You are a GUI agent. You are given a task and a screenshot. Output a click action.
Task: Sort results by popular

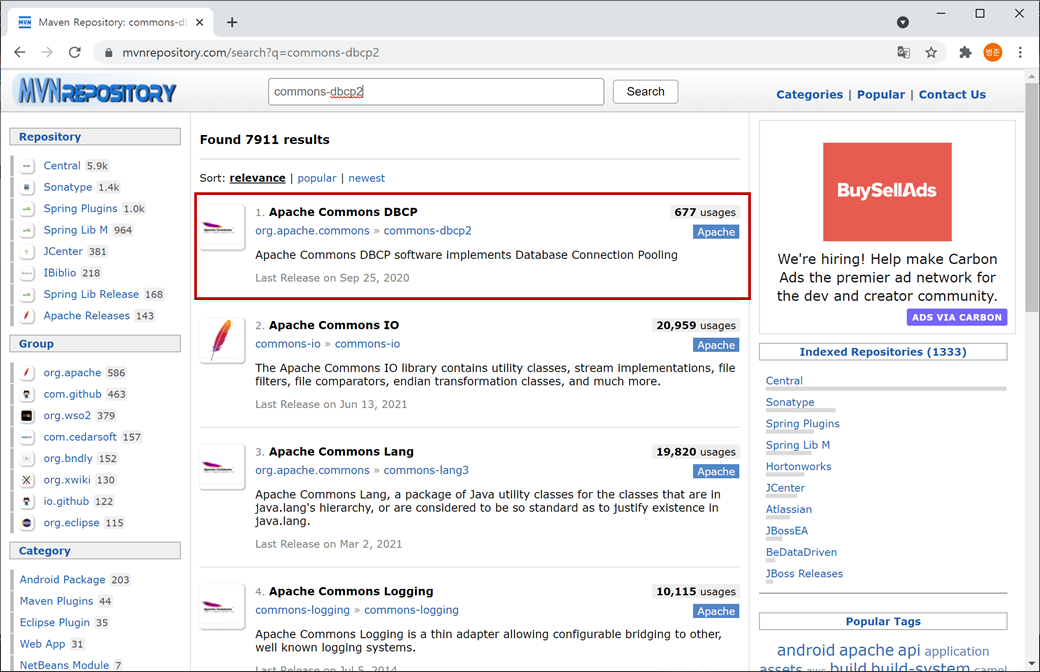point(316,178)
